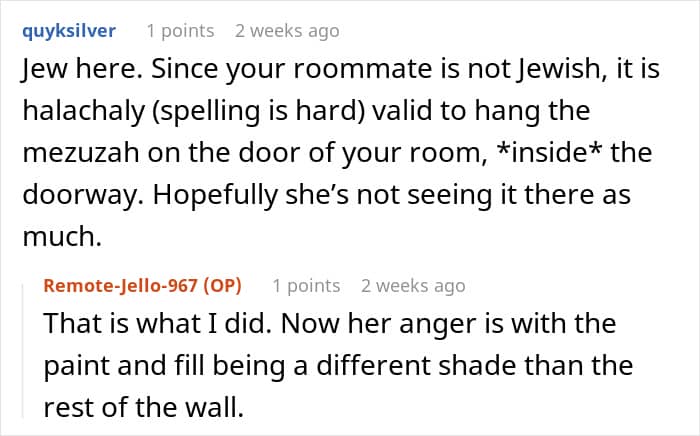Click the timestamp on the OP's reply
The width and height of the screenshot is (700, 436).
pyautogui.click(x=413, y=286)
